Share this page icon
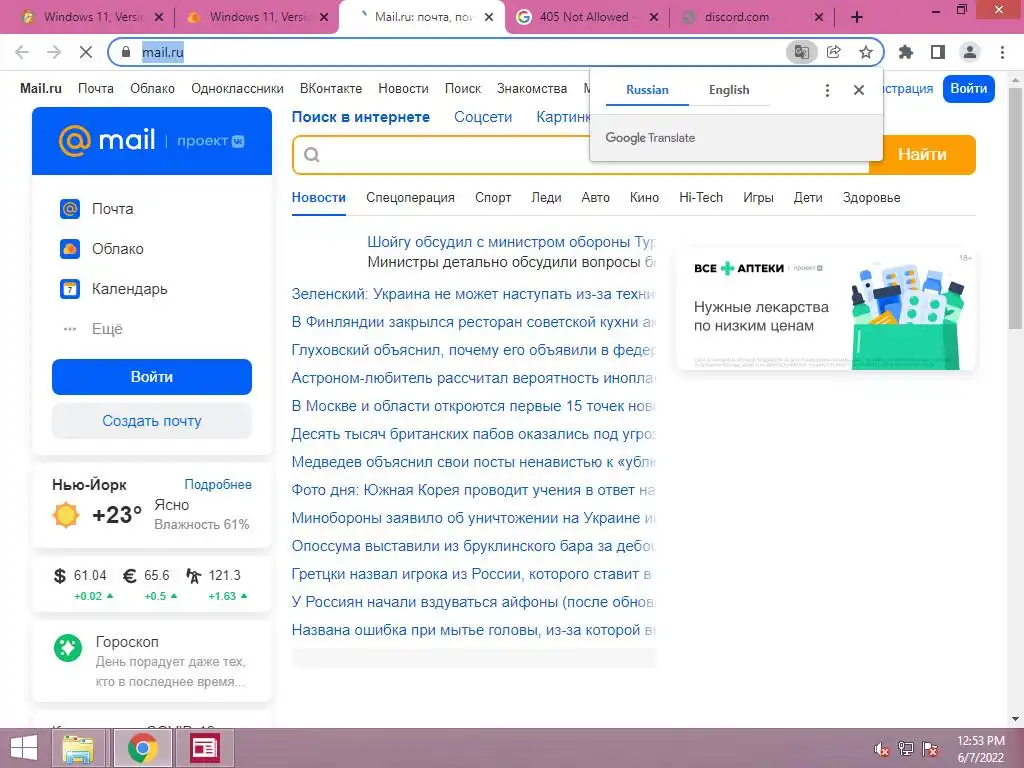Viewport: 1024px width, 768px height. click(x=834, y=52)
